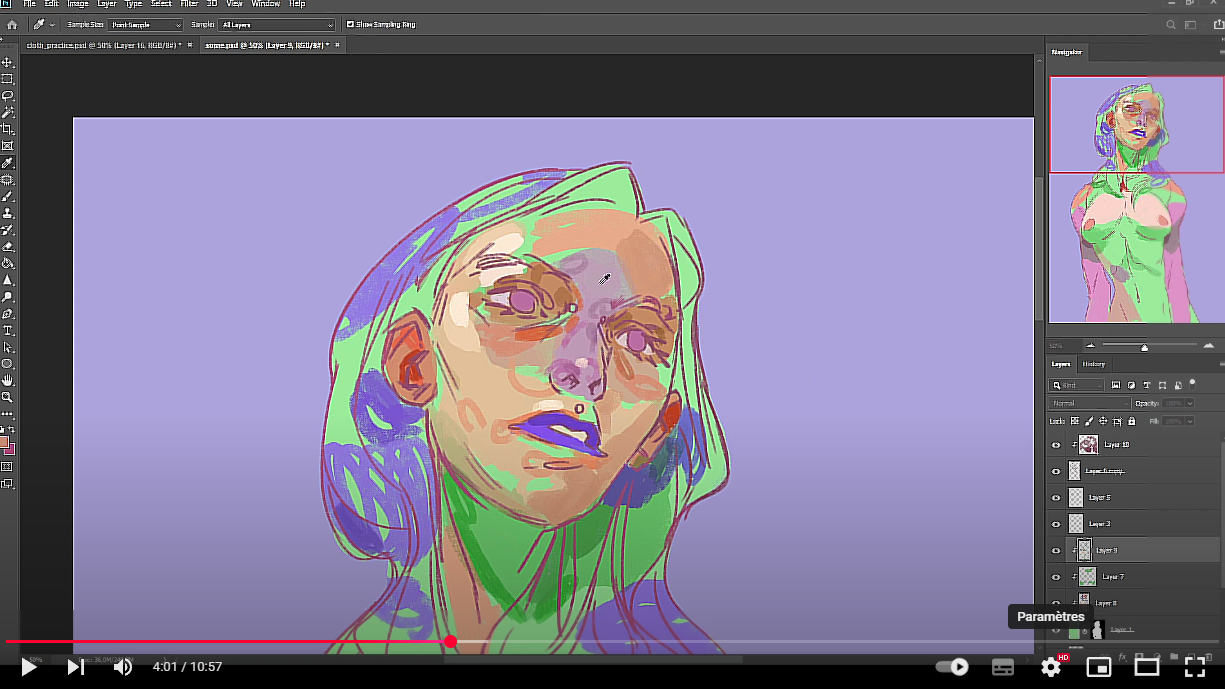
Task: Click the Lock all padlock icon
Action: click(1131, 421)
